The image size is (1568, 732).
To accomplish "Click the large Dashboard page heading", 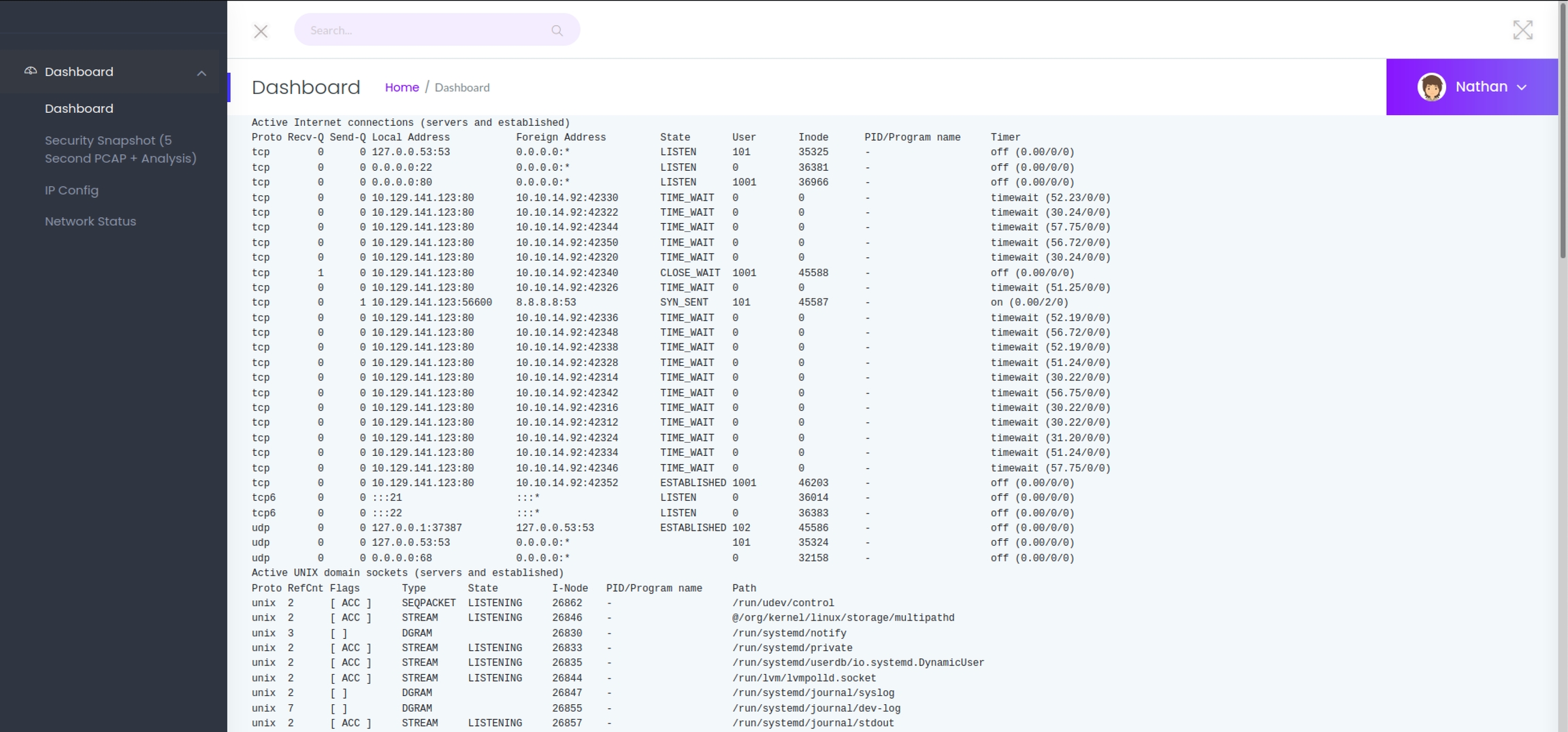I will 306,87.
